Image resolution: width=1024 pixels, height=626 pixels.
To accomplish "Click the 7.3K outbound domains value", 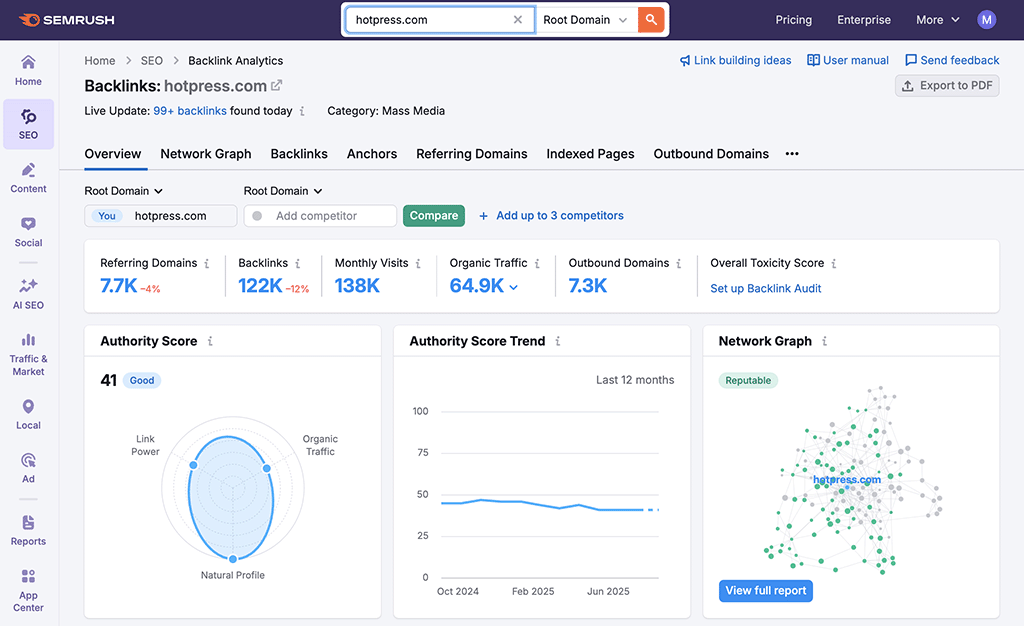I will coord(588,286).
